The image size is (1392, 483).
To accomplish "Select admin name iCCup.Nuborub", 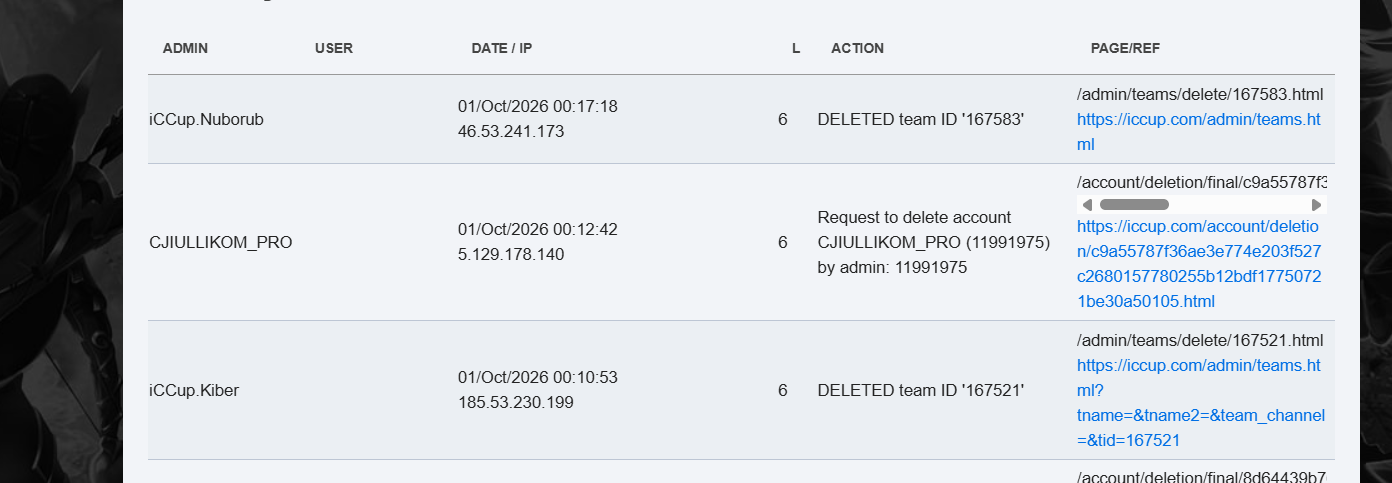I will coord(206,119).
